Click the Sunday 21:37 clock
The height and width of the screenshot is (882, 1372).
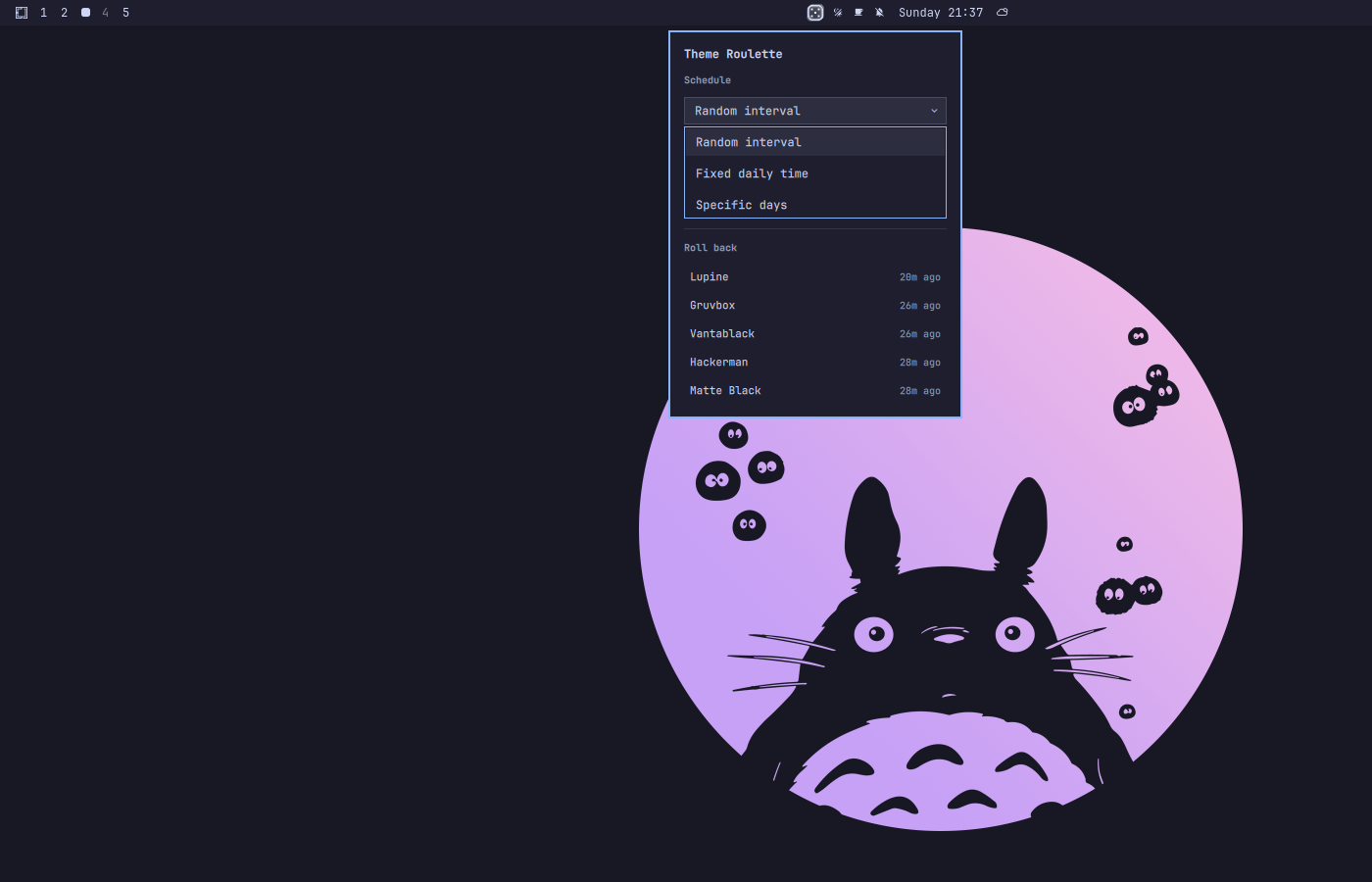coord(941,13)
